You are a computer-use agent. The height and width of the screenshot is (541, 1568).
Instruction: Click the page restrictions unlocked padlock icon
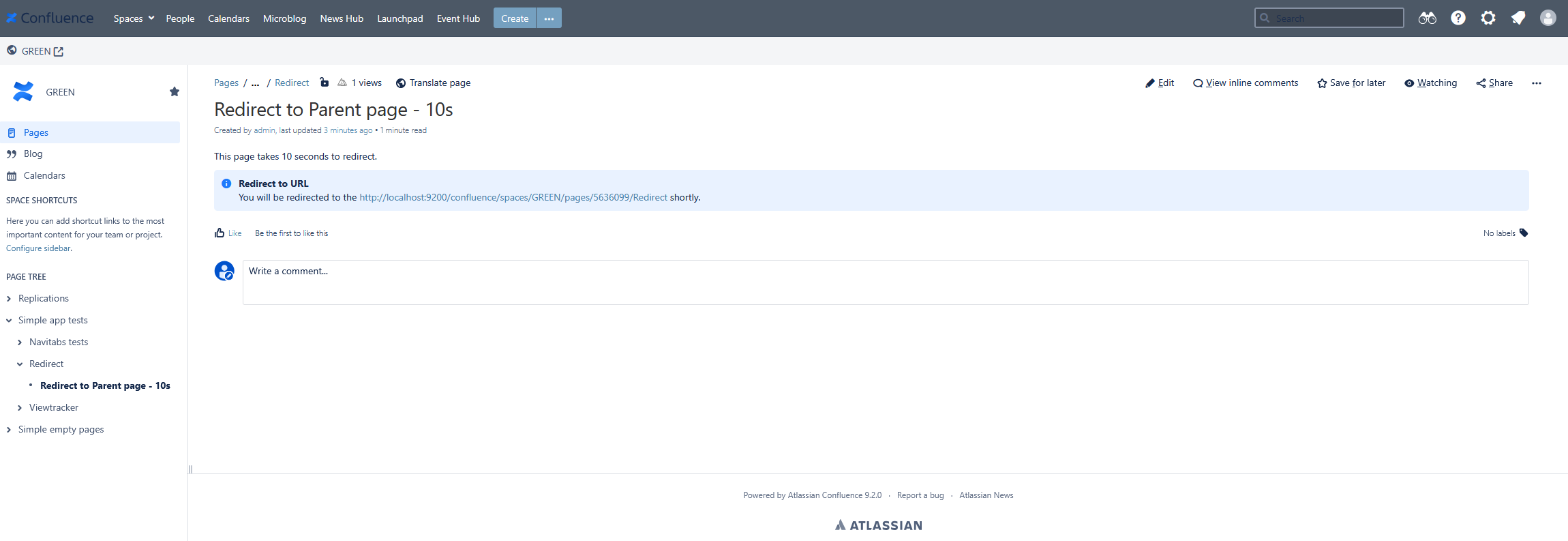tap(325, 83)
